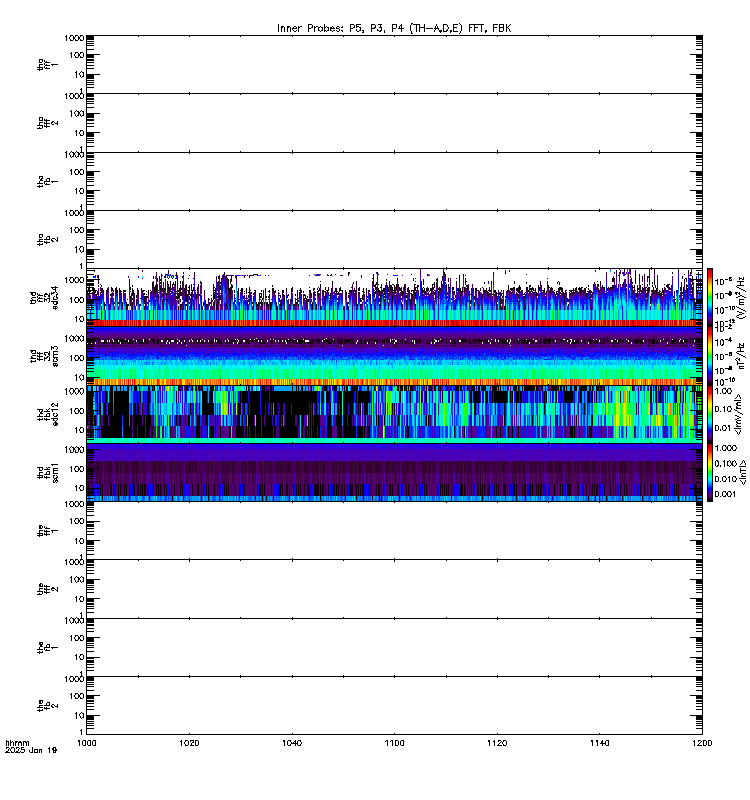Click the '(V/m)²/Hz' units label

741,297
